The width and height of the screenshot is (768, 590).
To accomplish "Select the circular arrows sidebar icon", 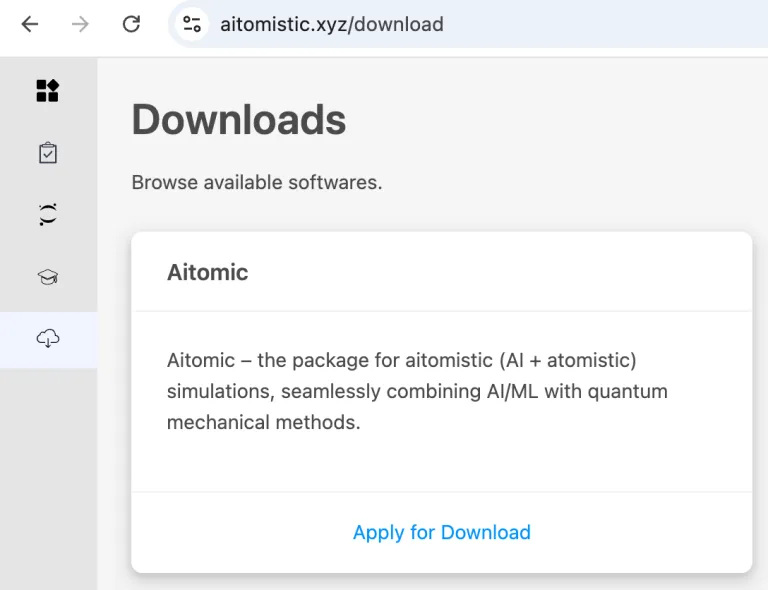I will click(48, 214).
